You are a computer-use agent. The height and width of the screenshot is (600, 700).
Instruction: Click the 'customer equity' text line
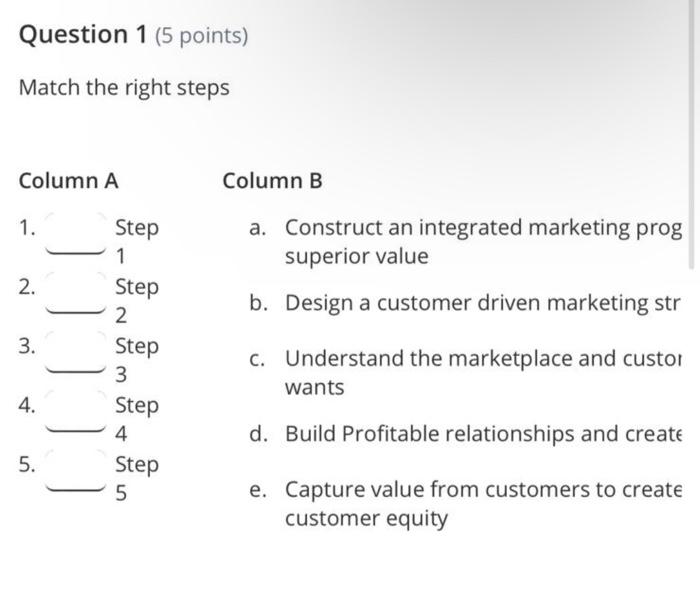pyautogui.click(x=367, y=519)
